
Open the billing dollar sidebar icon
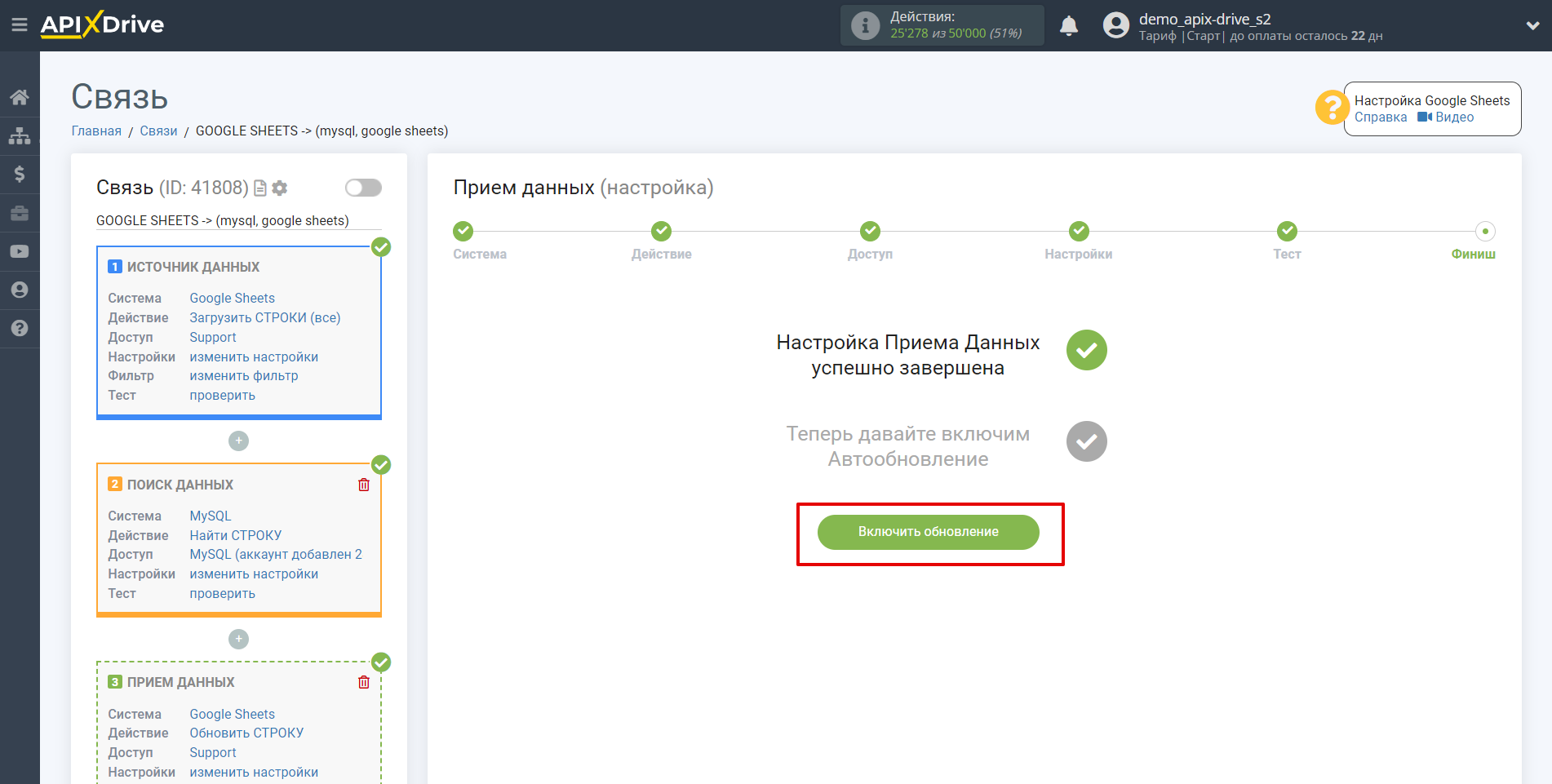[20, 174]
